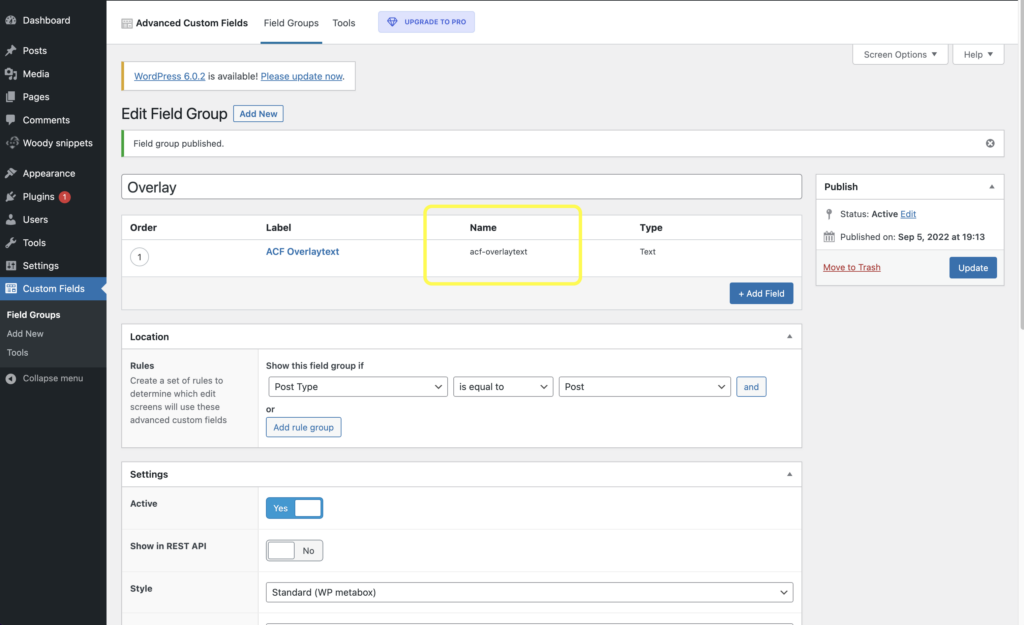Click the Plugins plug icon

tap(10, 197)
